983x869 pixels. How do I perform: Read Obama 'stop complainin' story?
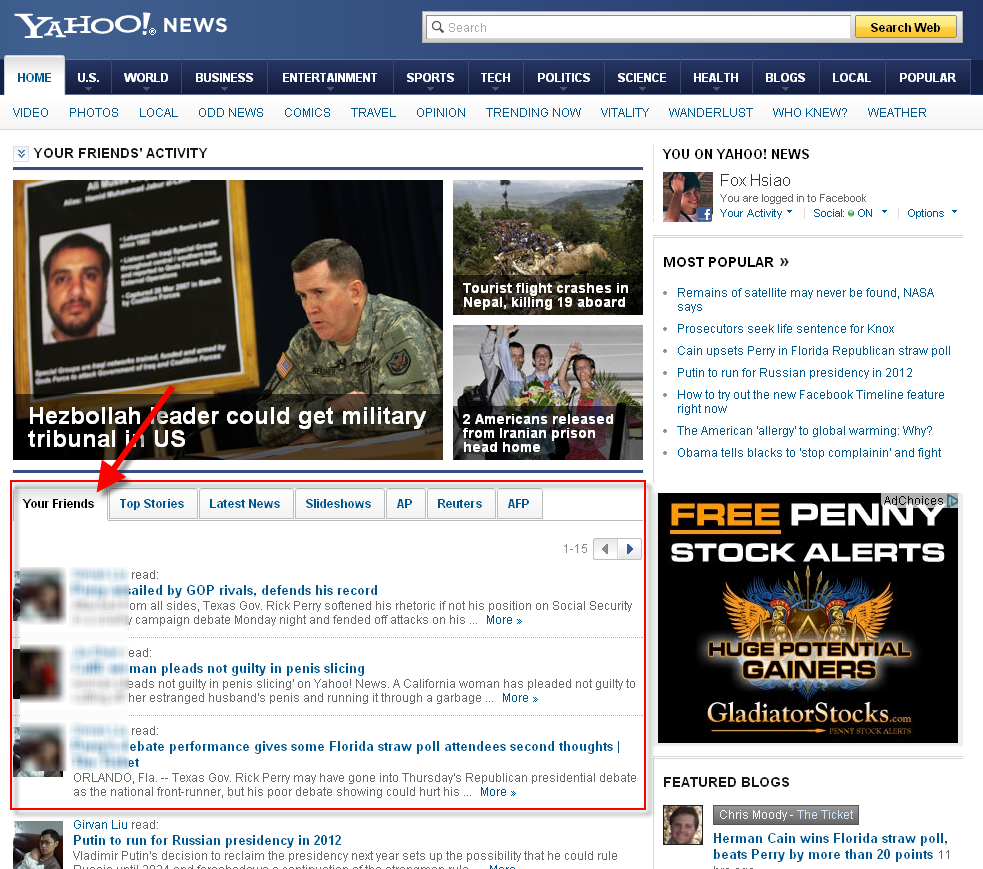coord(809,453)
